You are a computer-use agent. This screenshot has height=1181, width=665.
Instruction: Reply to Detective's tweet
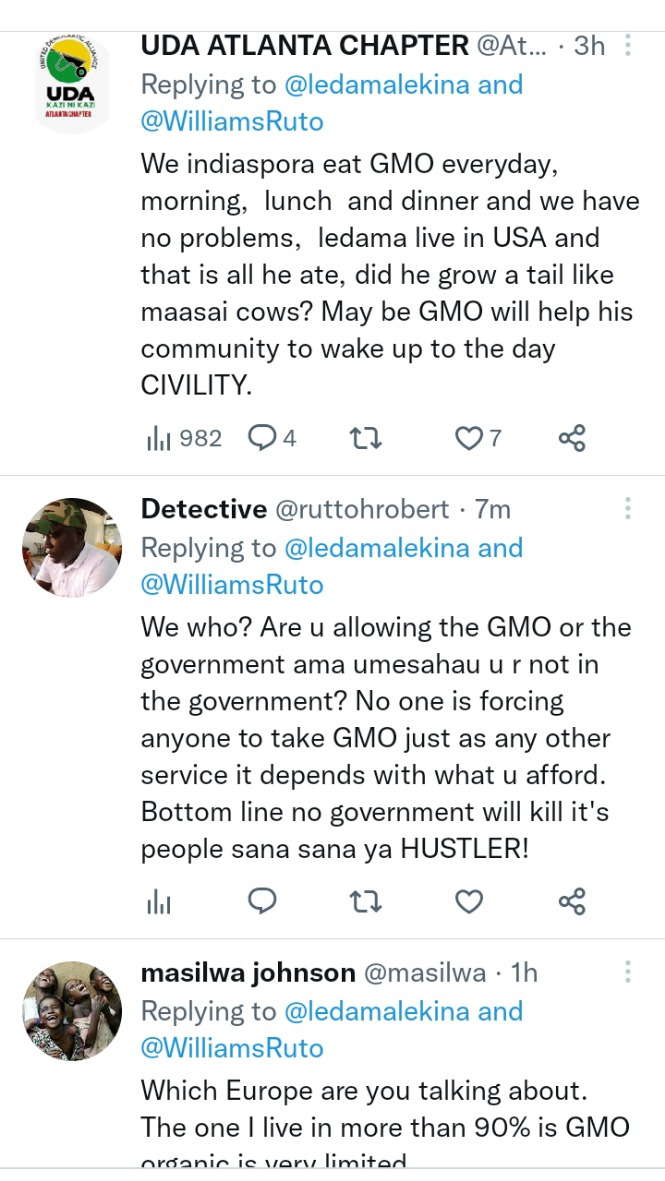[x=262, y=902]
